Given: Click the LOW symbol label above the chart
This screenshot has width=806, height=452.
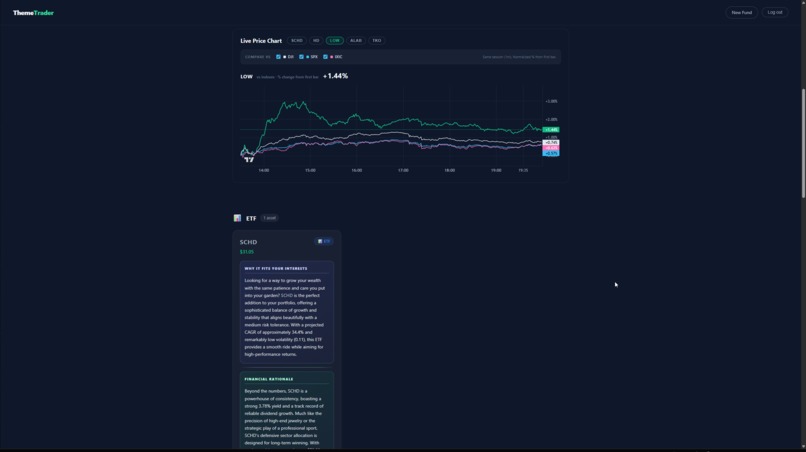Looking at the screenshot, I should [x=246, y=77].
